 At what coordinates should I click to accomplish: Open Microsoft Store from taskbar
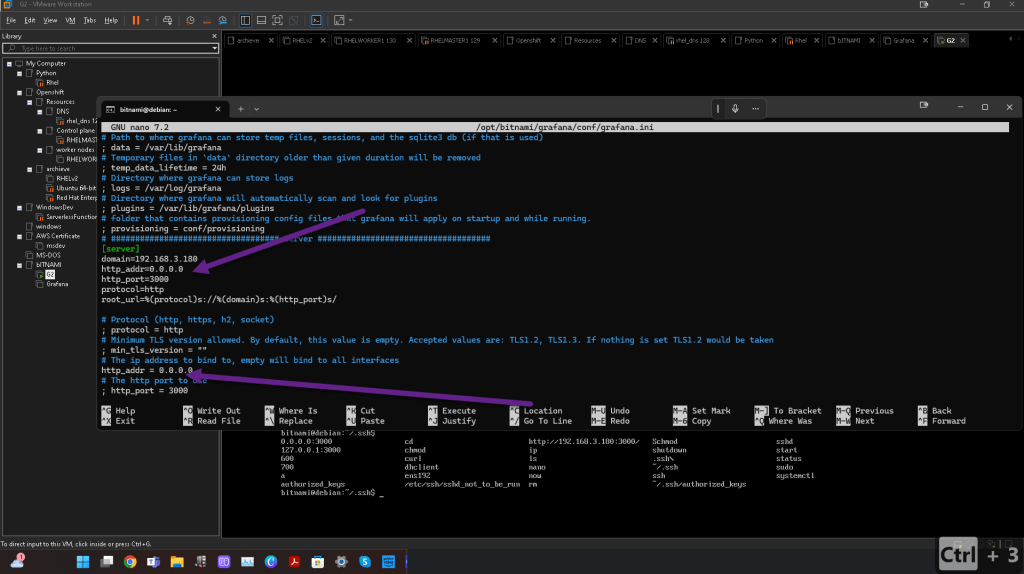(x=318, y=562)
